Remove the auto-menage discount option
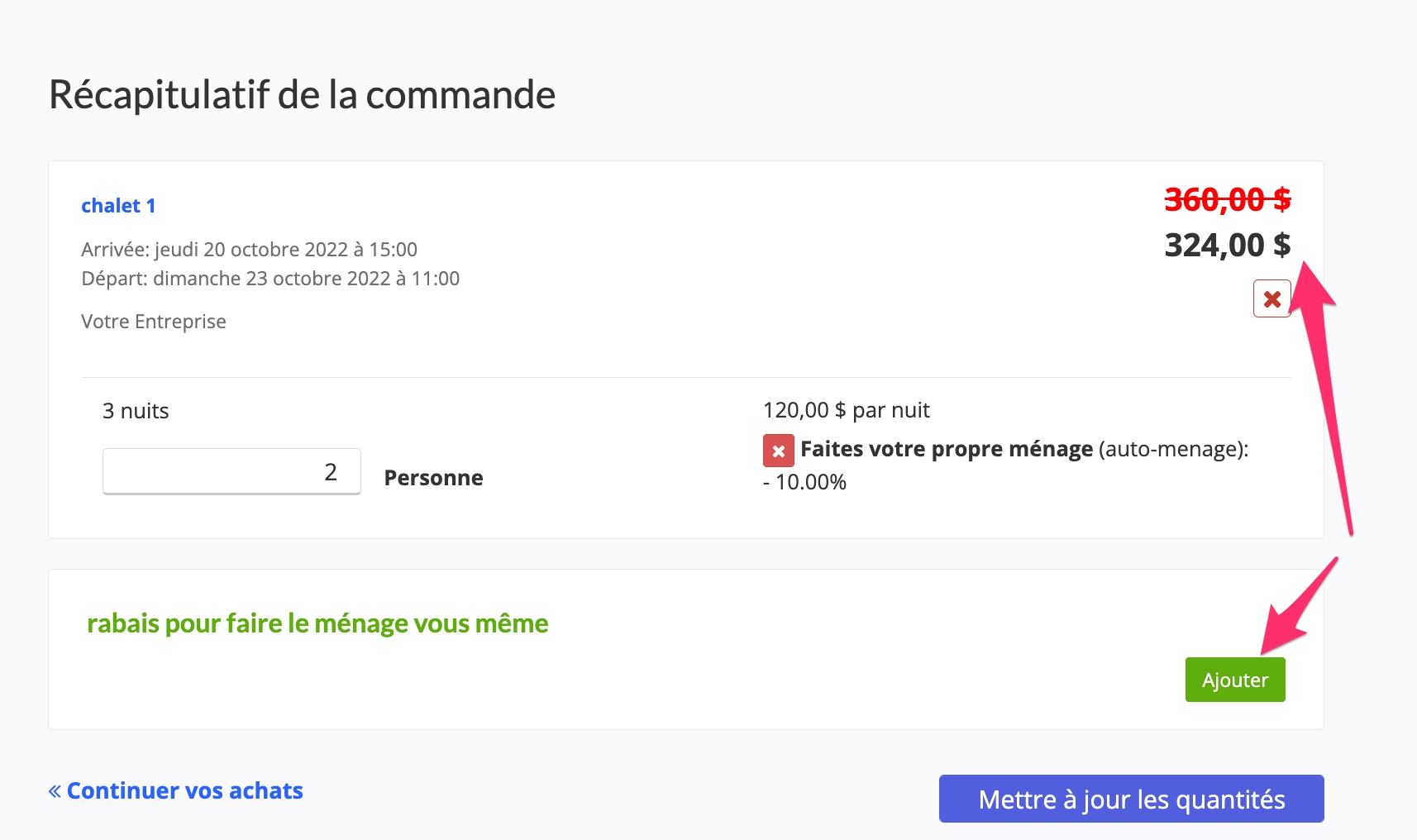The image size is (1417, 840). click(778, 451)
